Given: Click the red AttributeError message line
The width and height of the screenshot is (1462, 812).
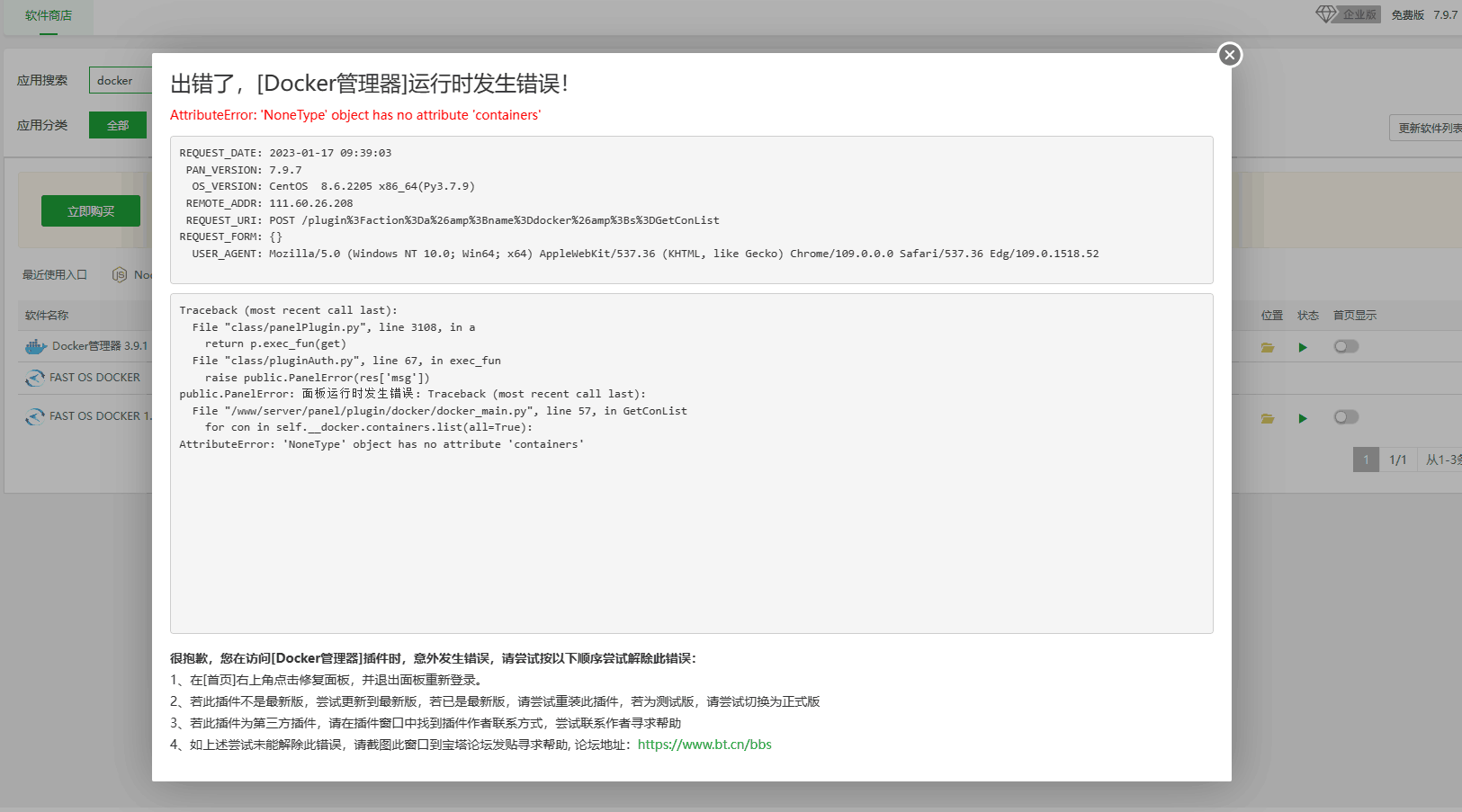Looking at the screenshot, I should tap(355, 115).
